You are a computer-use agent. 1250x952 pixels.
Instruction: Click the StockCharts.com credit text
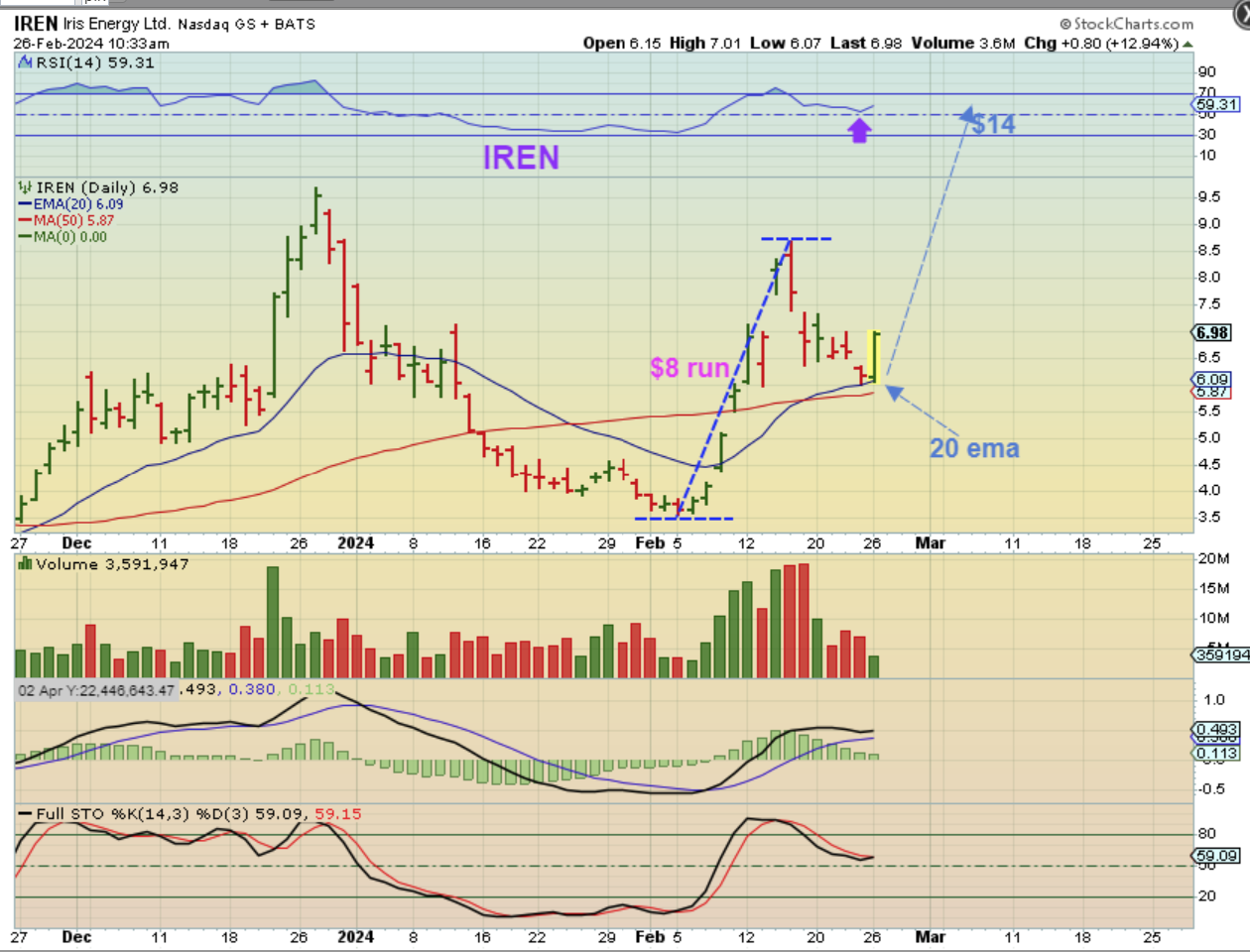1127,24
